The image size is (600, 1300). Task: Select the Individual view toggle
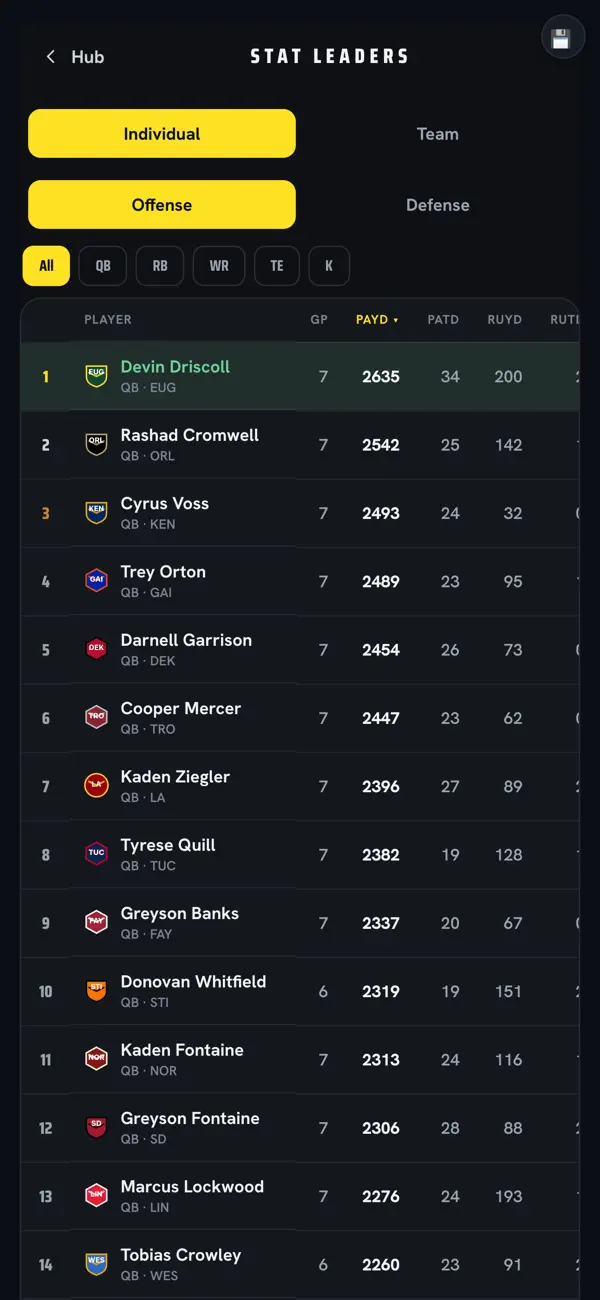pos(162,134)
